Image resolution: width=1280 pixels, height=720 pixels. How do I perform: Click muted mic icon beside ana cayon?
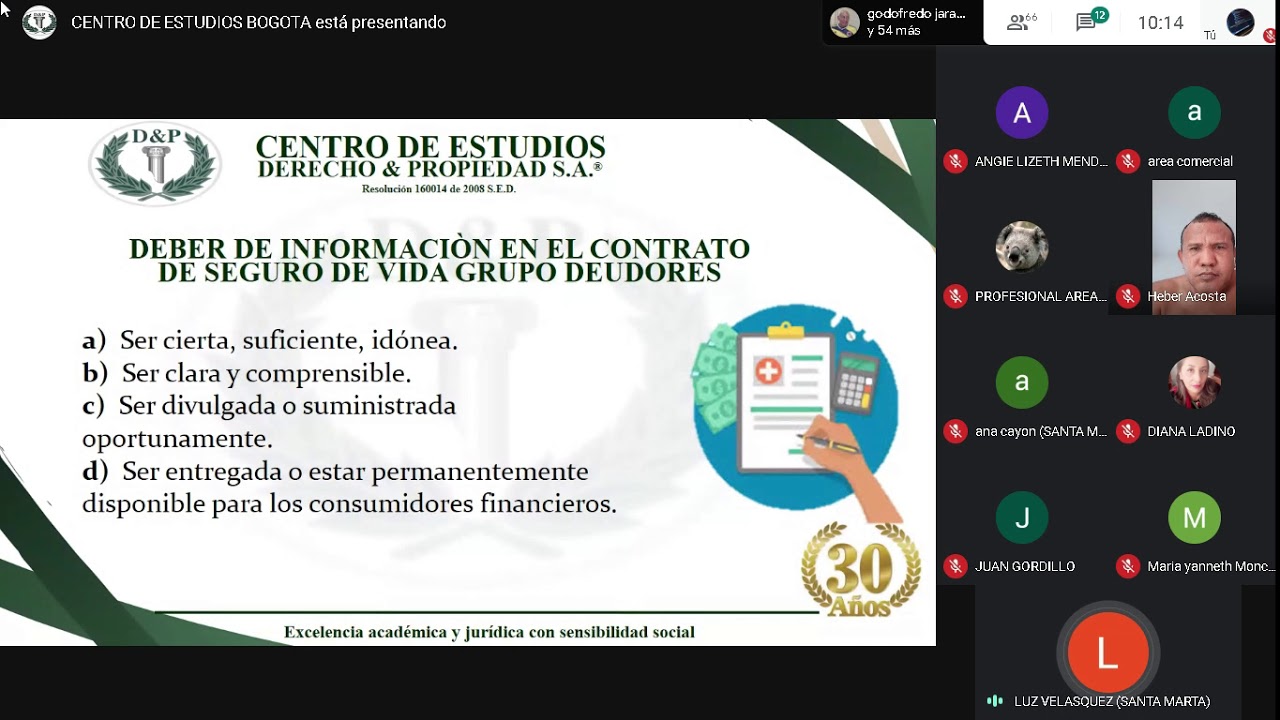pos(956,431)
